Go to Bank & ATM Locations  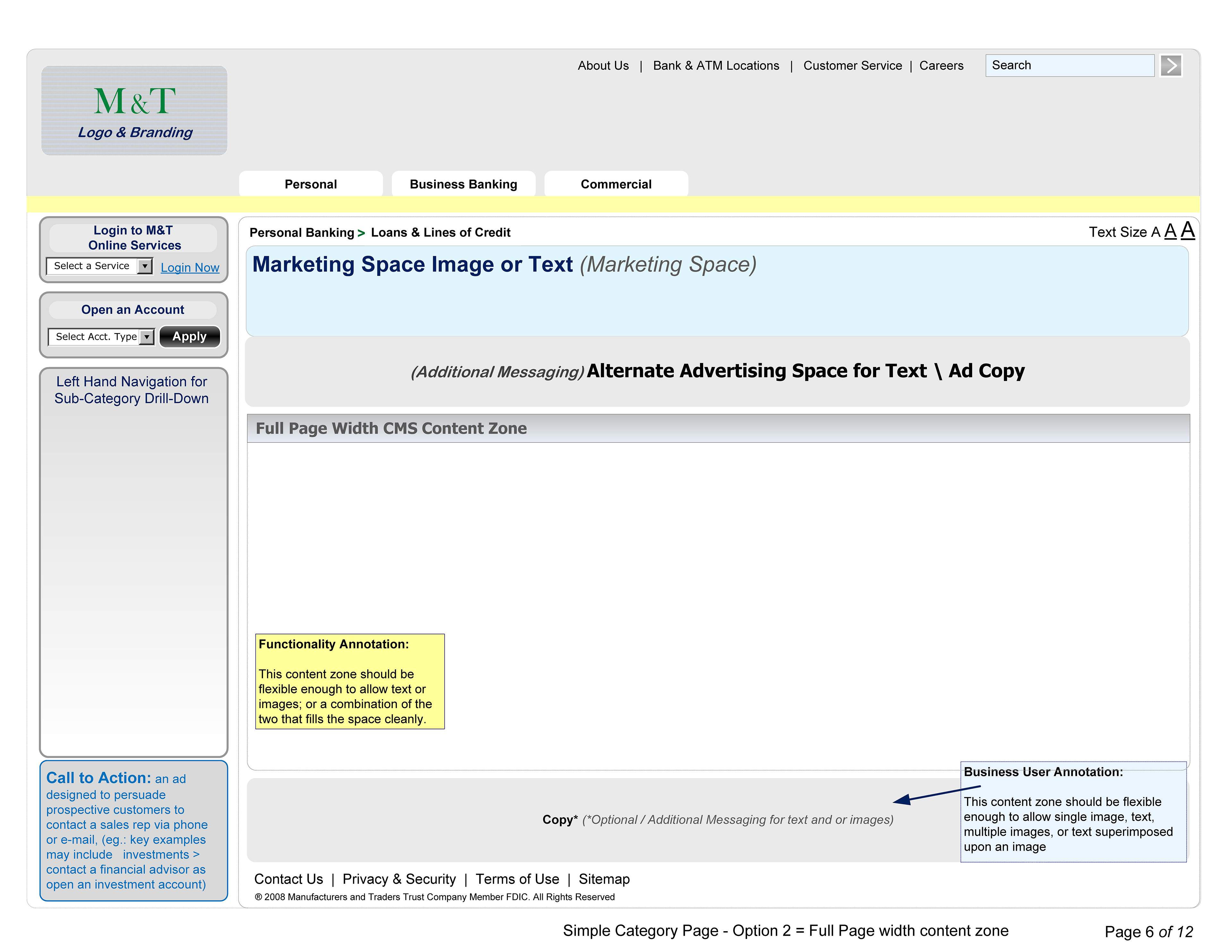click(x=716, y=65)
